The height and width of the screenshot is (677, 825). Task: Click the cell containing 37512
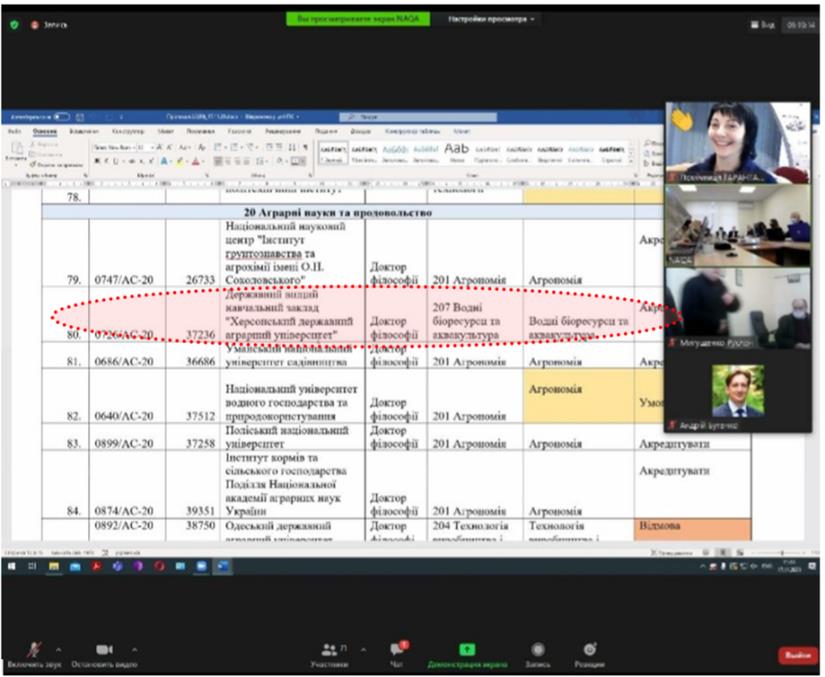(193, 396)
